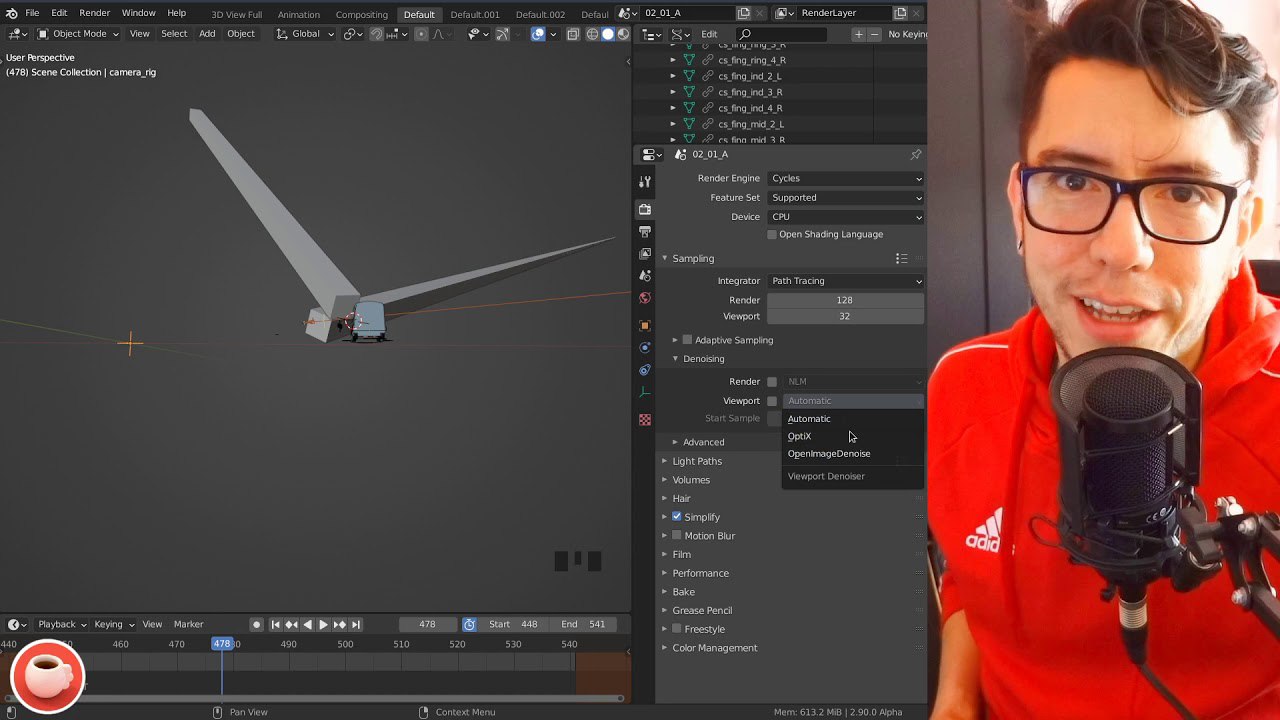
Task: Open the Texture properties tab
Action: click(x=645, y=420)
